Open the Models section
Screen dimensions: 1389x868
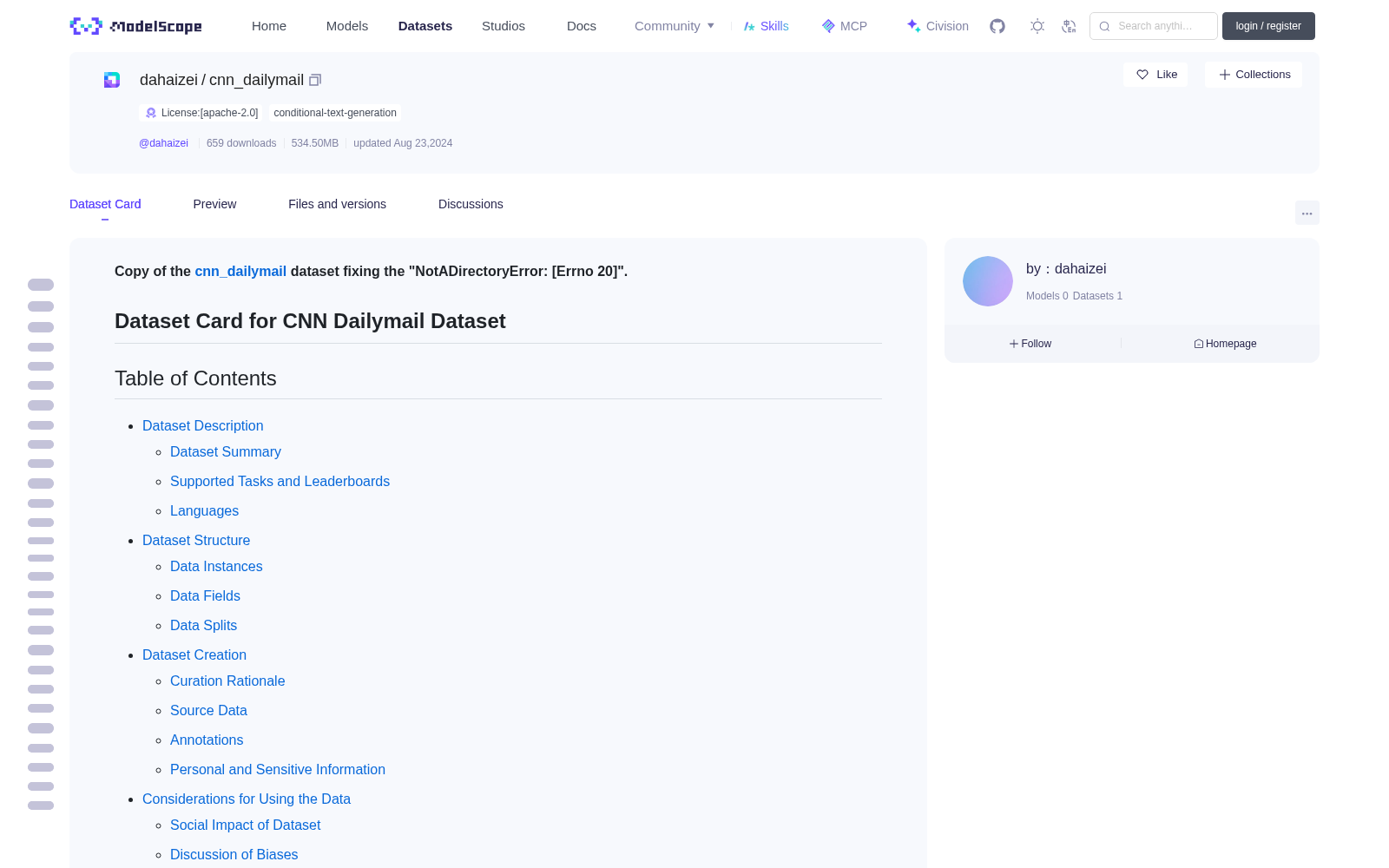(347, 26)
